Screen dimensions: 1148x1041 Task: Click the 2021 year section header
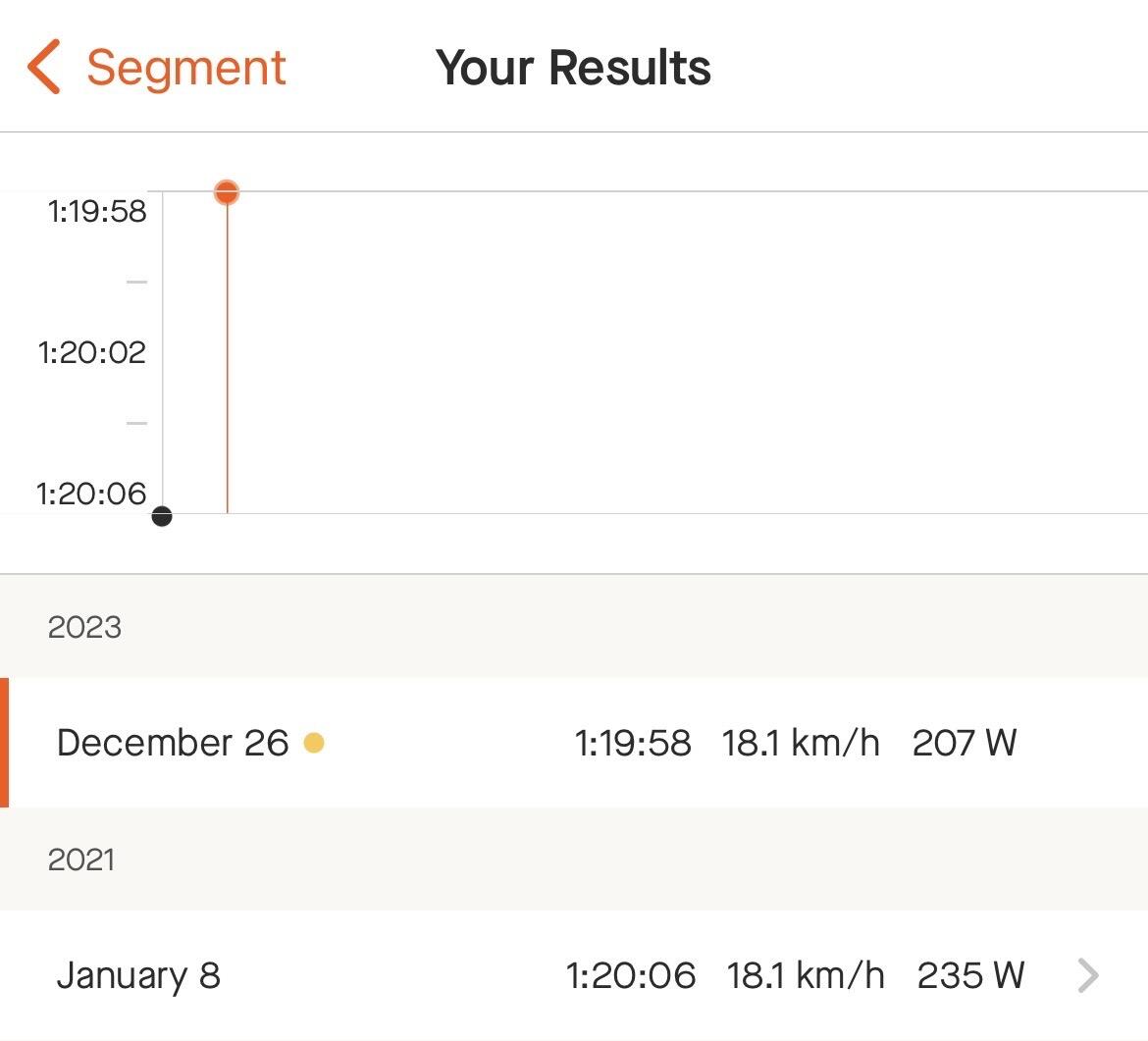[81, 859]
